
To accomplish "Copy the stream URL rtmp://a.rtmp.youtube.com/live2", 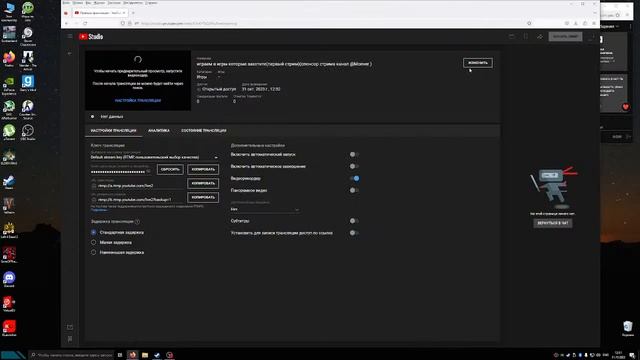I will tap(203, 183).
